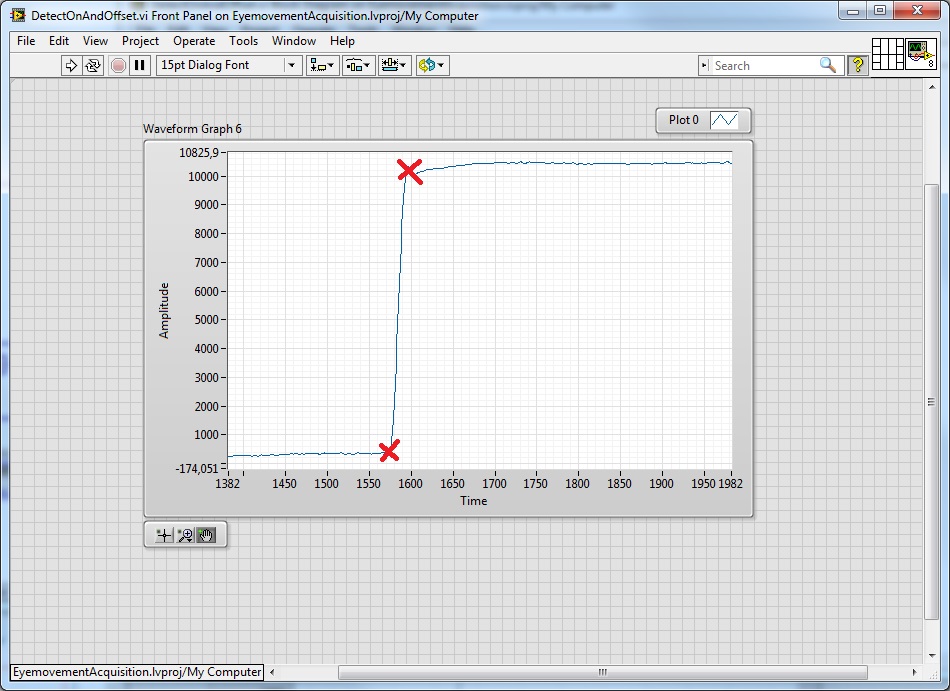Screen dimensions: 950x691
Task: Open the Help menu
Action: pos(342,41)
